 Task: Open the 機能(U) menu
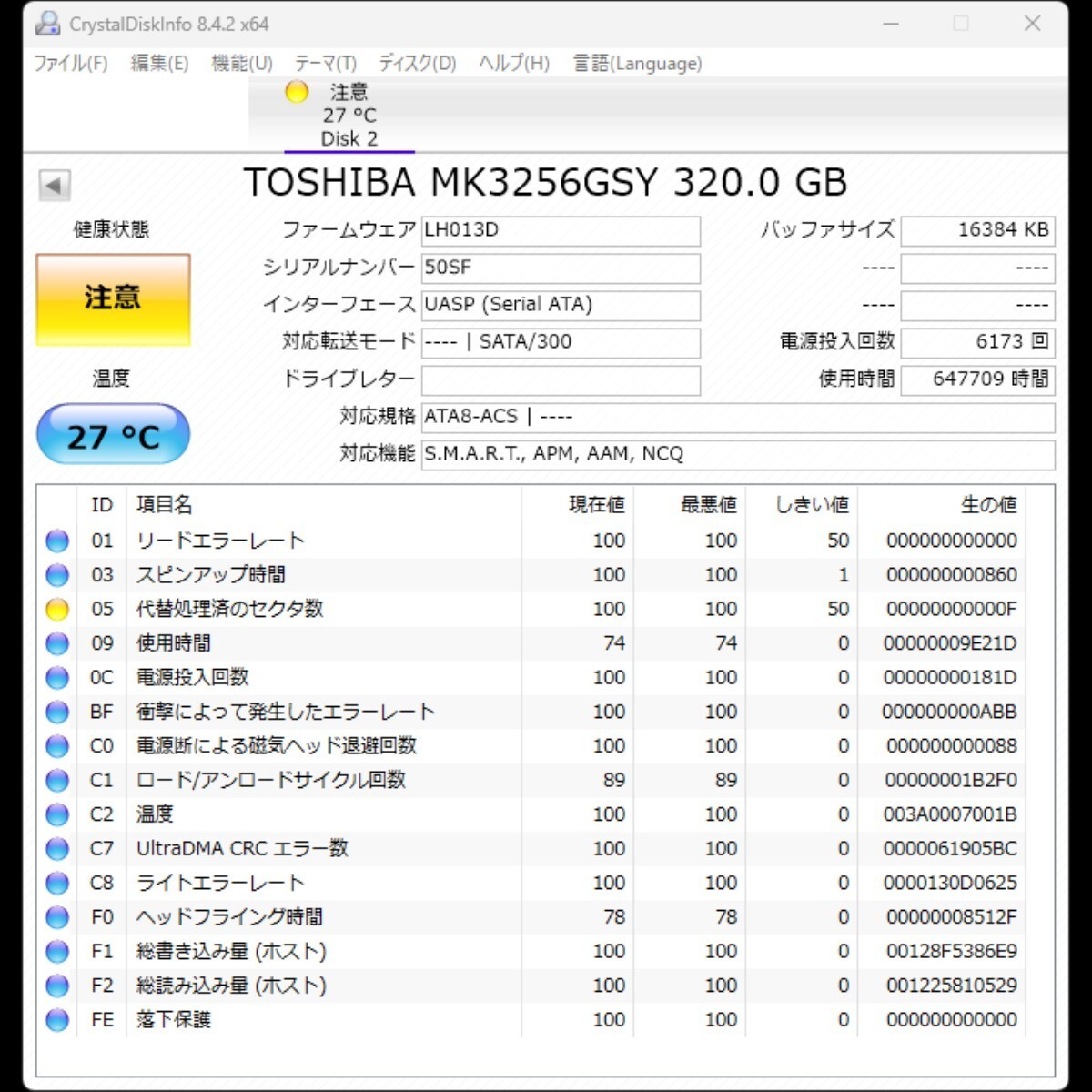[x=241, y=64]
